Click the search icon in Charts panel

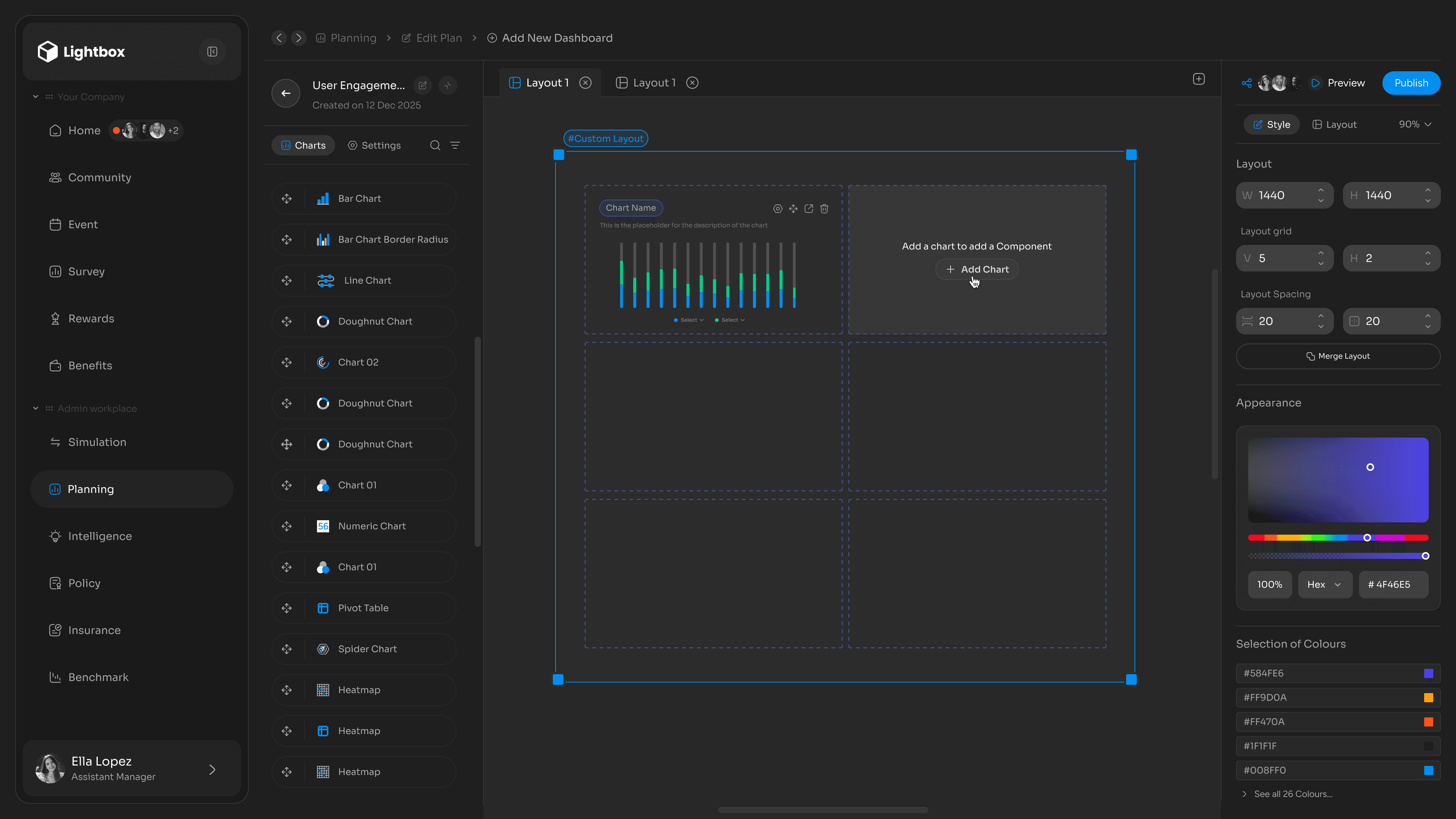(435, 145)
